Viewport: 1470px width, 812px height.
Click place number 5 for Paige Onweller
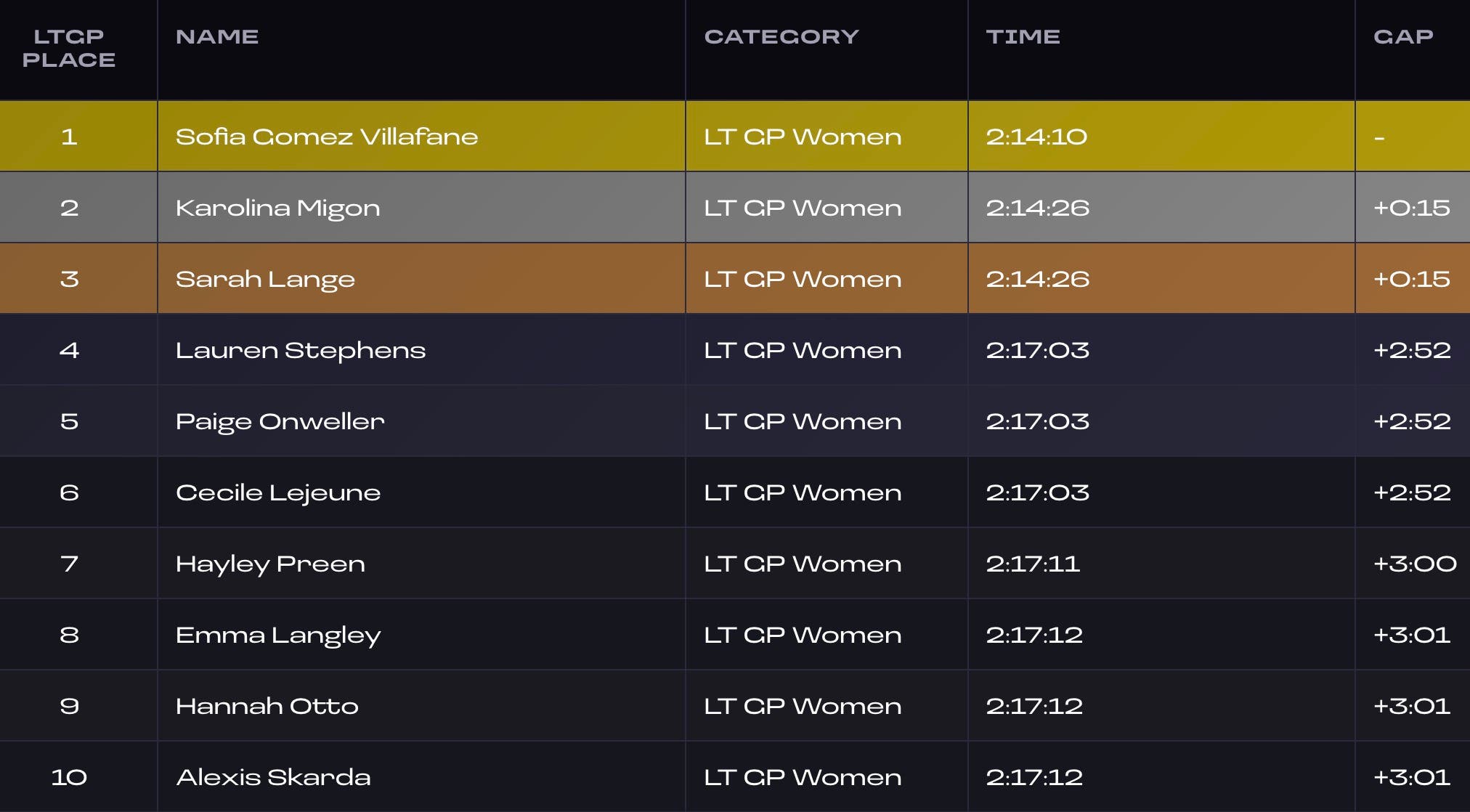(69, 421)
